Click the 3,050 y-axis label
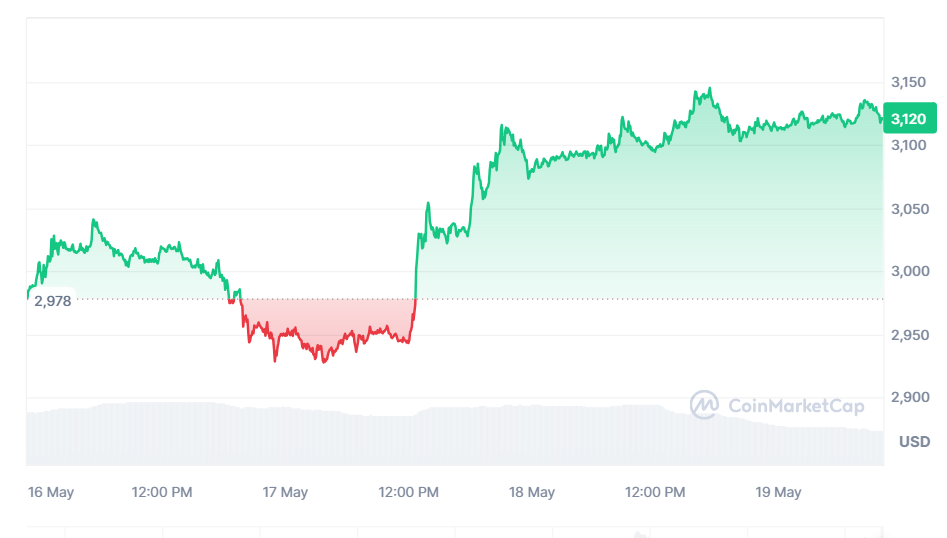This screenshot has width=947, height=538. coord(910,209)
